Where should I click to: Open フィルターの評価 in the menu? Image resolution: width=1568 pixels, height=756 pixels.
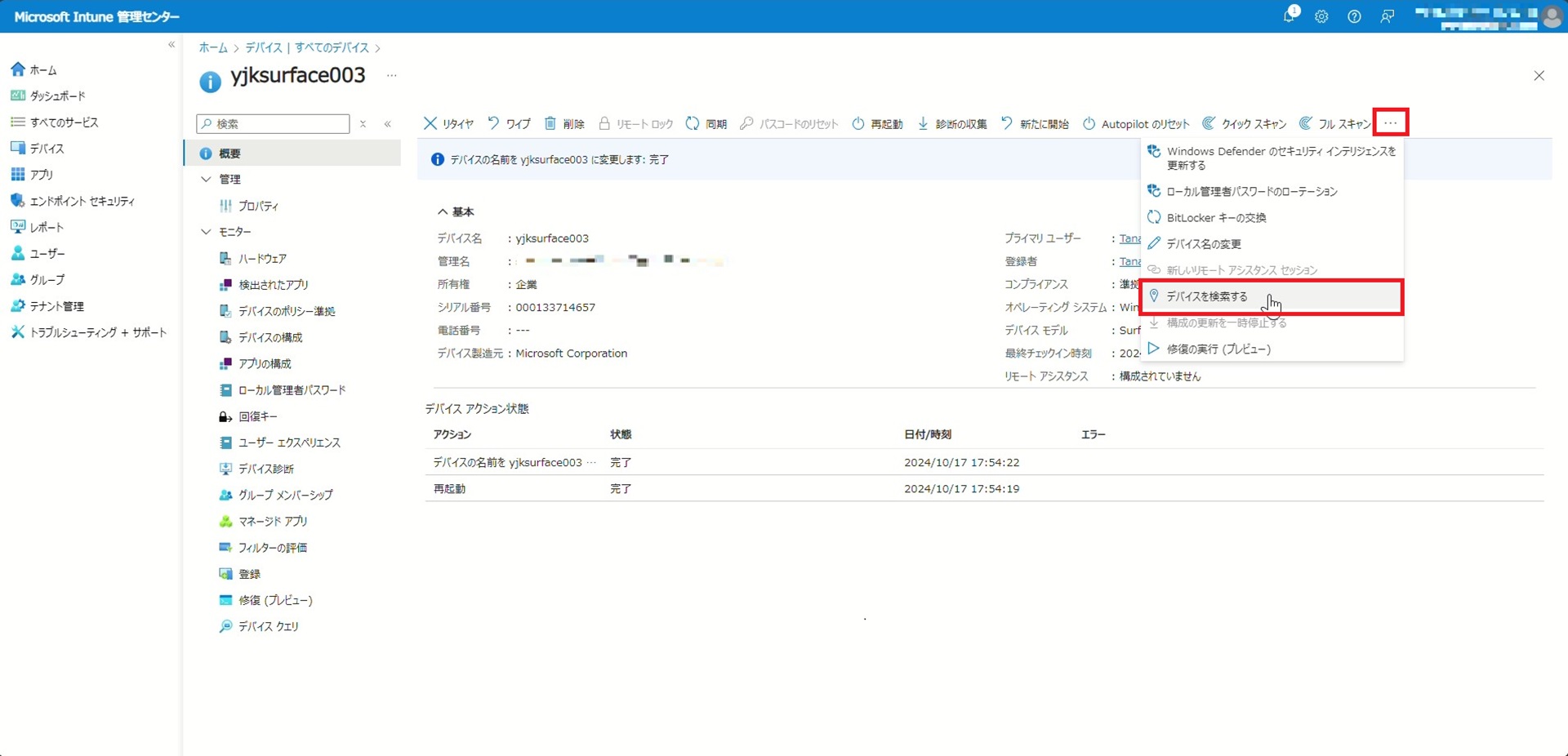[263, 548]
